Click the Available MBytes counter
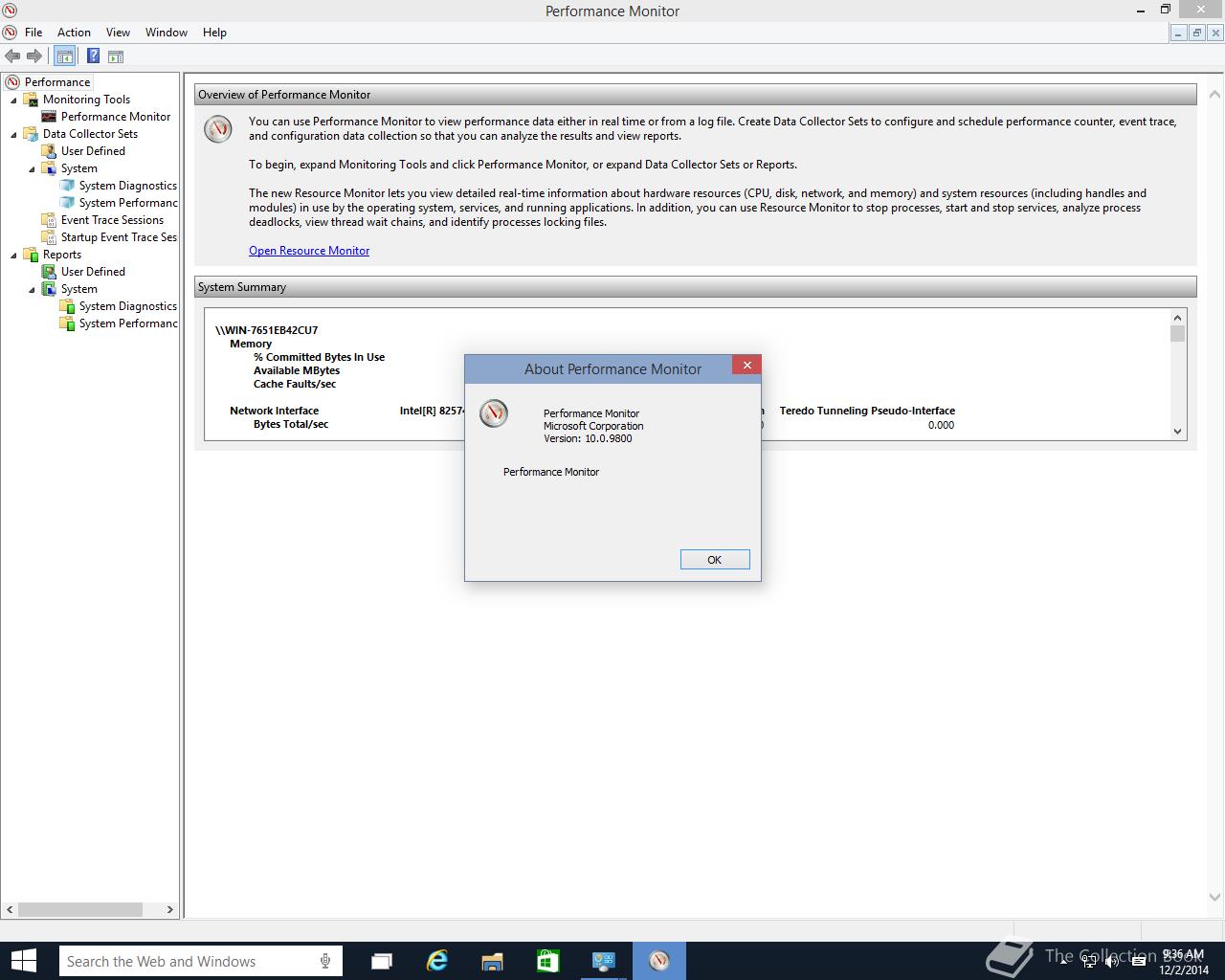Viewport: 1225px width, 980px height. [x=297, y=370]
